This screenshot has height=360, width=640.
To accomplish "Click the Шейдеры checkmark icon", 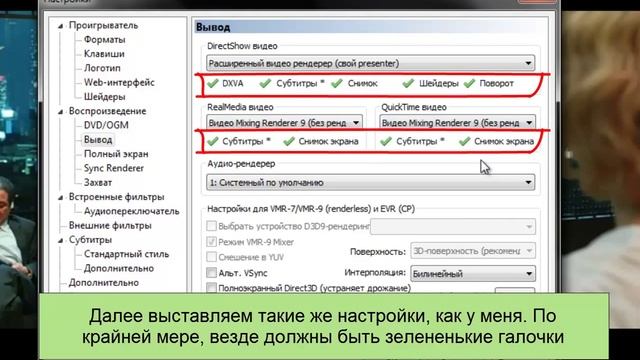I will [x=408, y=83].
